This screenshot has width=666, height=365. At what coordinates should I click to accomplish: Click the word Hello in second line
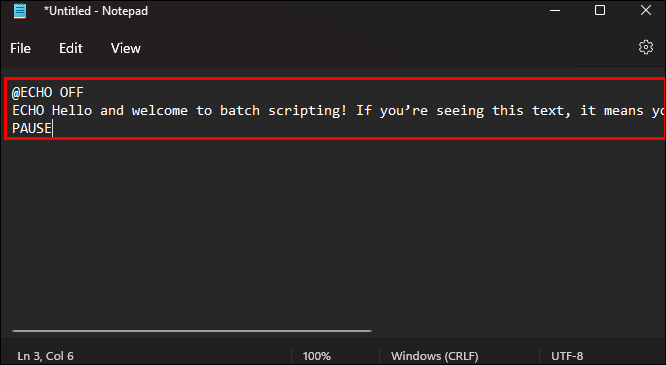click(x=72, y=110)
